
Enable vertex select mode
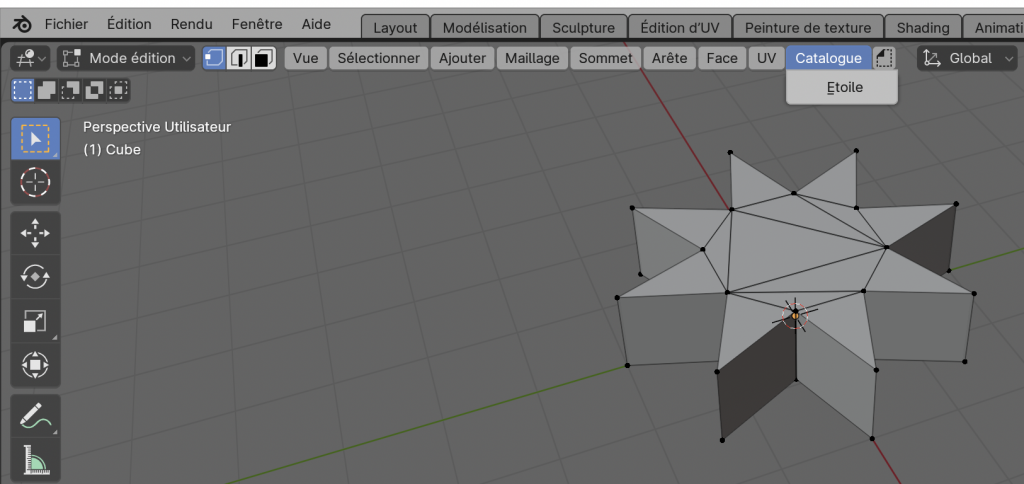(215, 58)
